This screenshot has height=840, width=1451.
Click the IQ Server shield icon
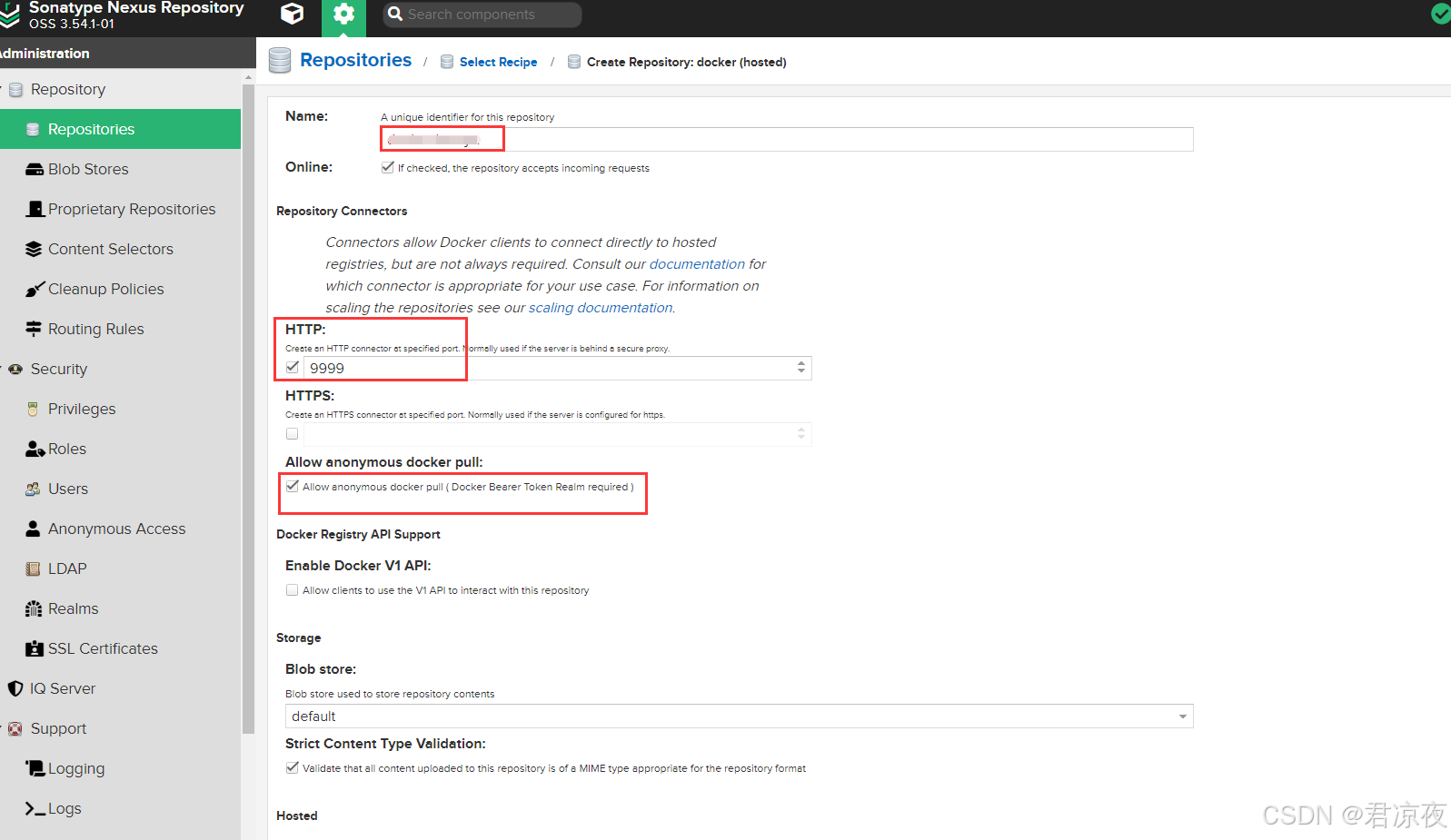[15, 688]
